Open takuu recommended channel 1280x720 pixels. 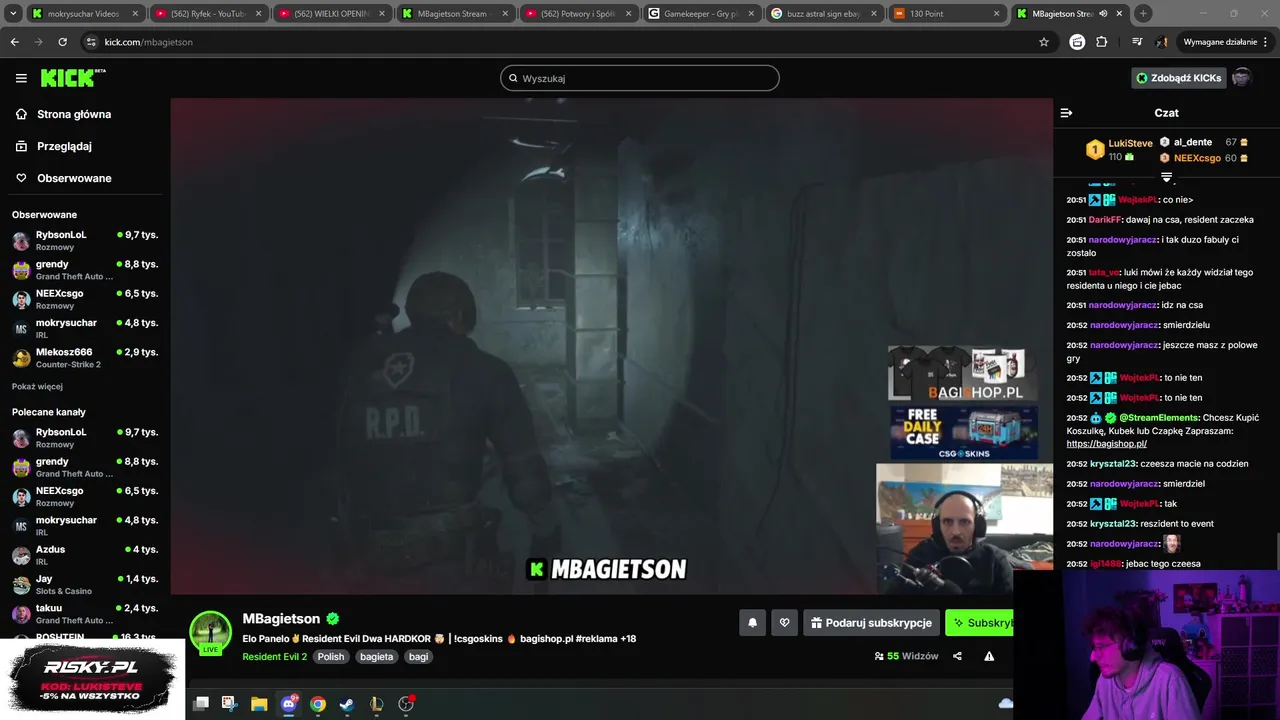tap(85, 614)
